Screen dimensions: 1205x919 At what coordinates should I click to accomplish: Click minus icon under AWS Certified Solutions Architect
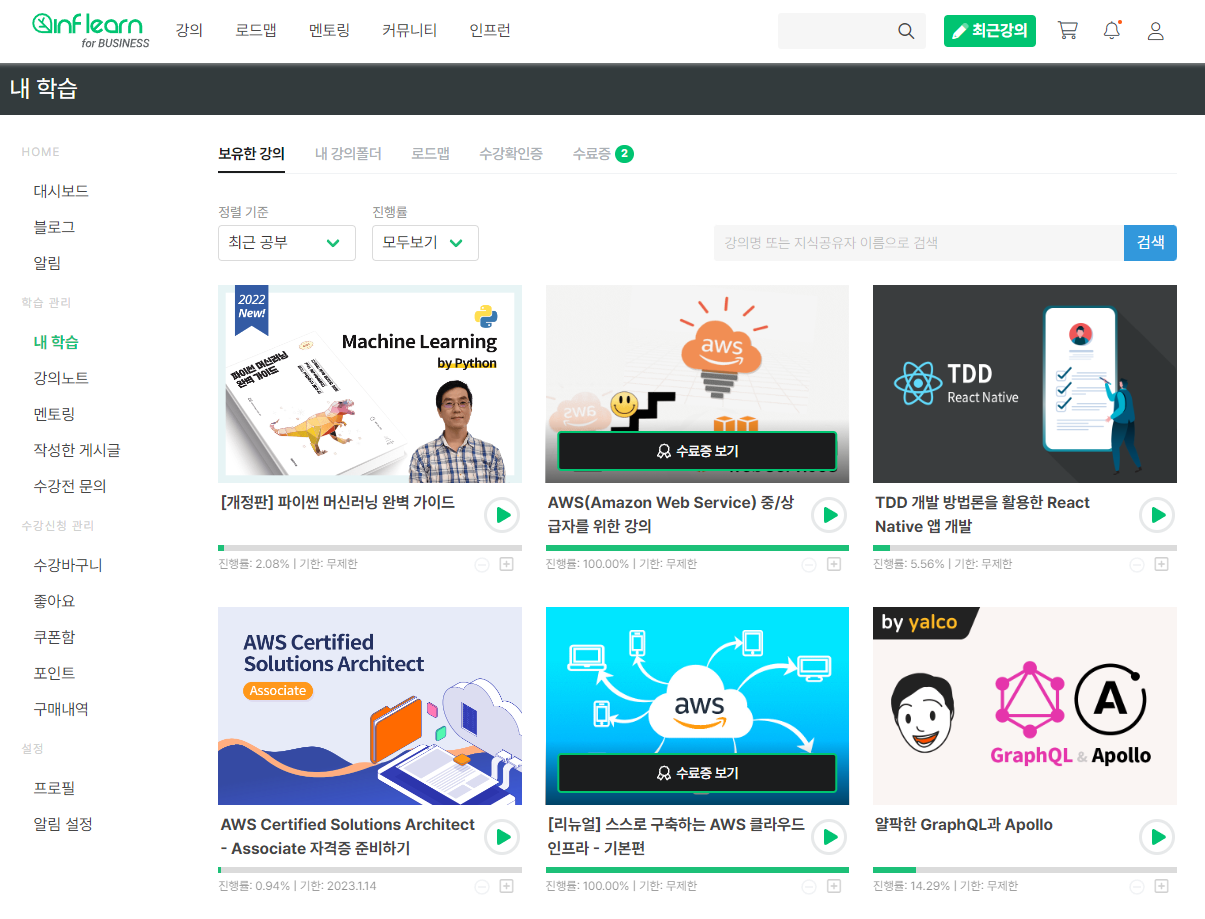pyautogui.click(x=482, y=886)
